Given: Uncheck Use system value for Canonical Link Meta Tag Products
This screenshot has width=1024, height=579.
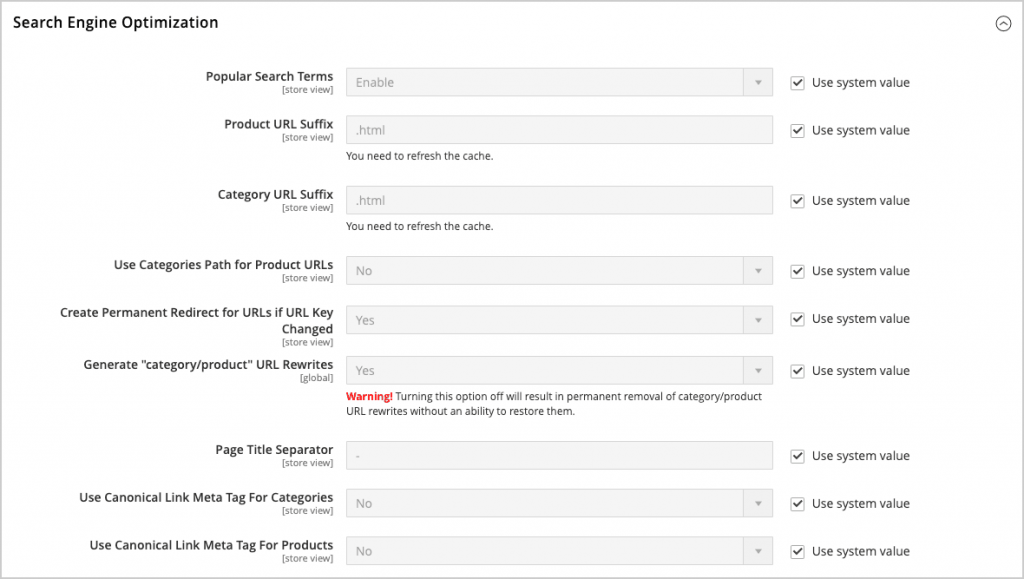Looking at the screenshot, I should tap(797, 551).
